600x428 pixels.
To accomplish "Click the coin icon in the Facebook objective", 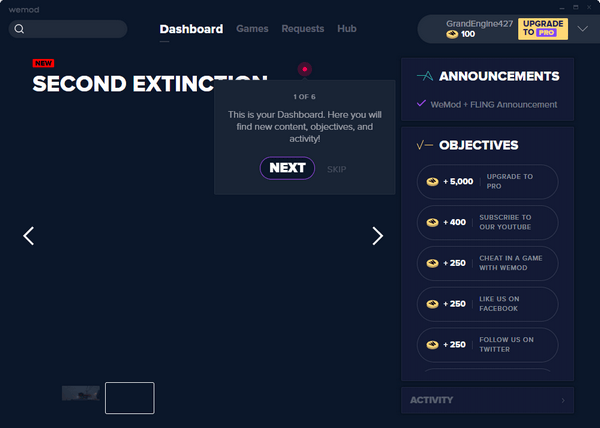I will click(x=432, y=304).
